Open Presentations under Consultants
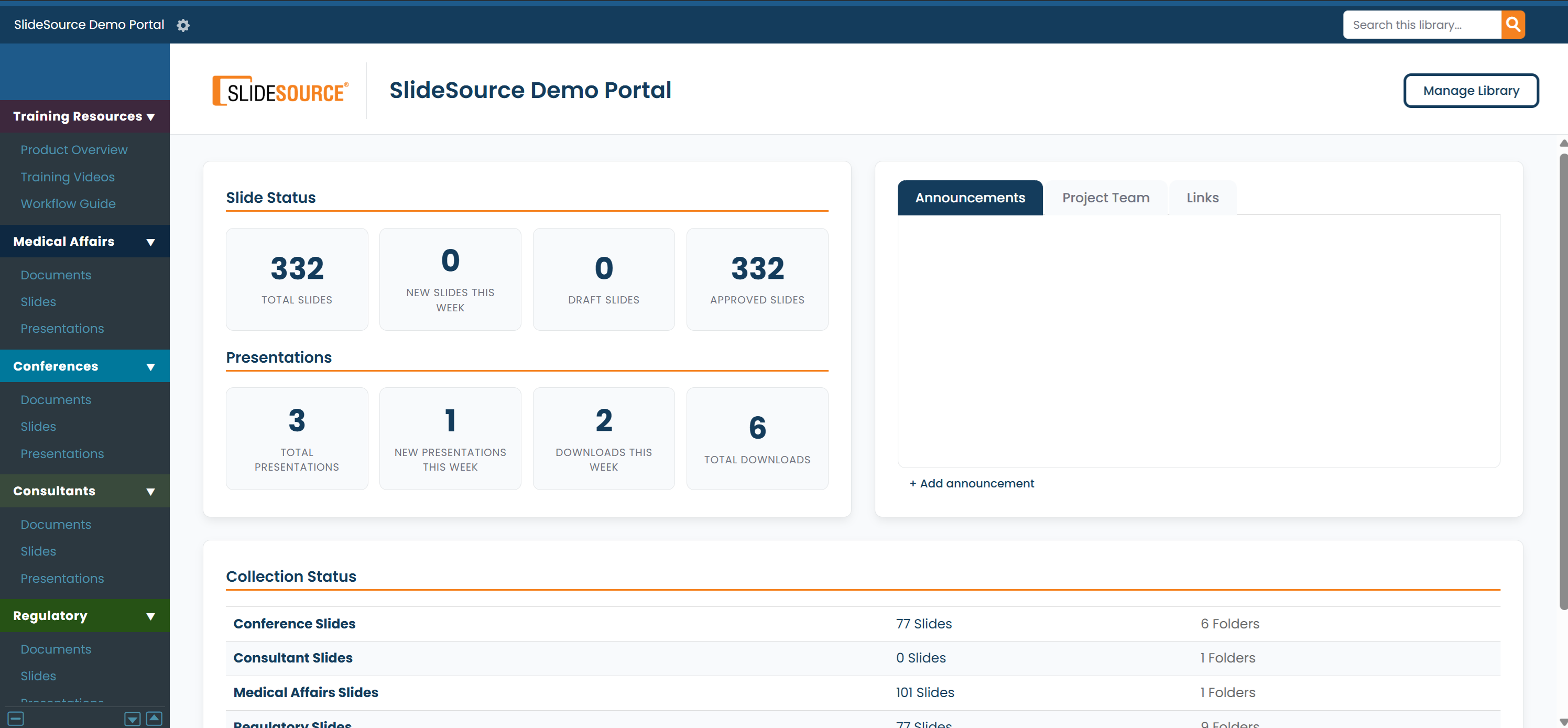The image size is (1568, 728). pyautogui.click(x=62, y=579)
